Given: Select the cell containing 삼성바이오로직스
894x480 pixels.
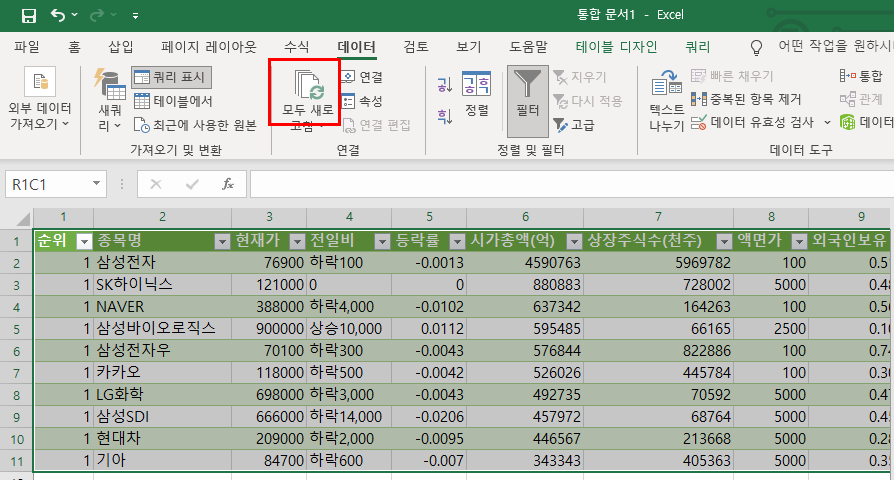Looking at the screenshot, I should 162,329.
